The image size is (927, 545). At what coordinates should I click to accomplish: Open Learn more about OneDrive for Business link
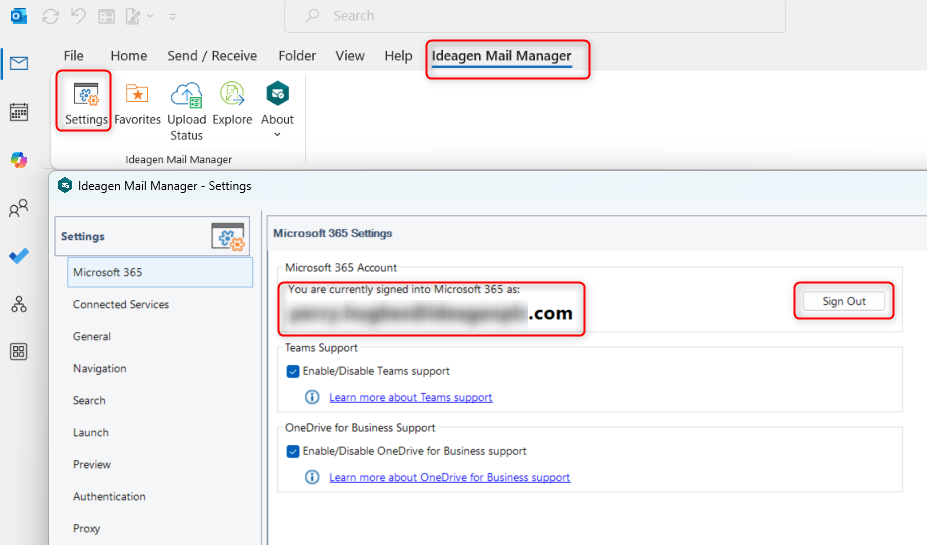pyautogui.click(x=450, y=477)
